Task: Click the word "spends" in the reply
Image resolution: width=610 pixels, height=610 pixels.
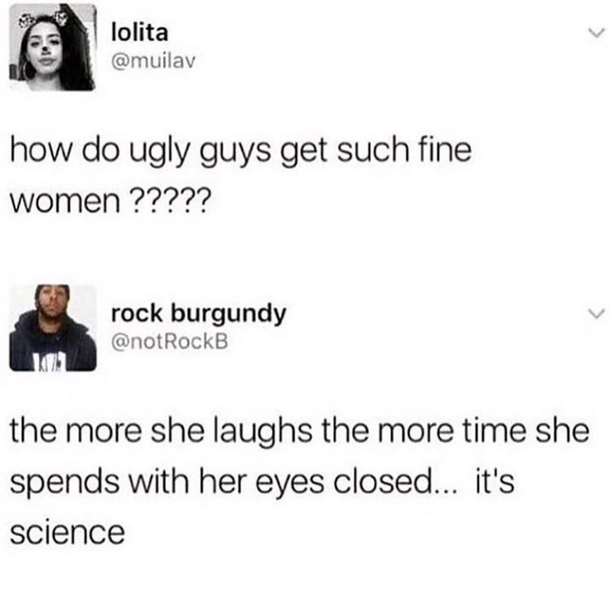Action: point(65,483)
